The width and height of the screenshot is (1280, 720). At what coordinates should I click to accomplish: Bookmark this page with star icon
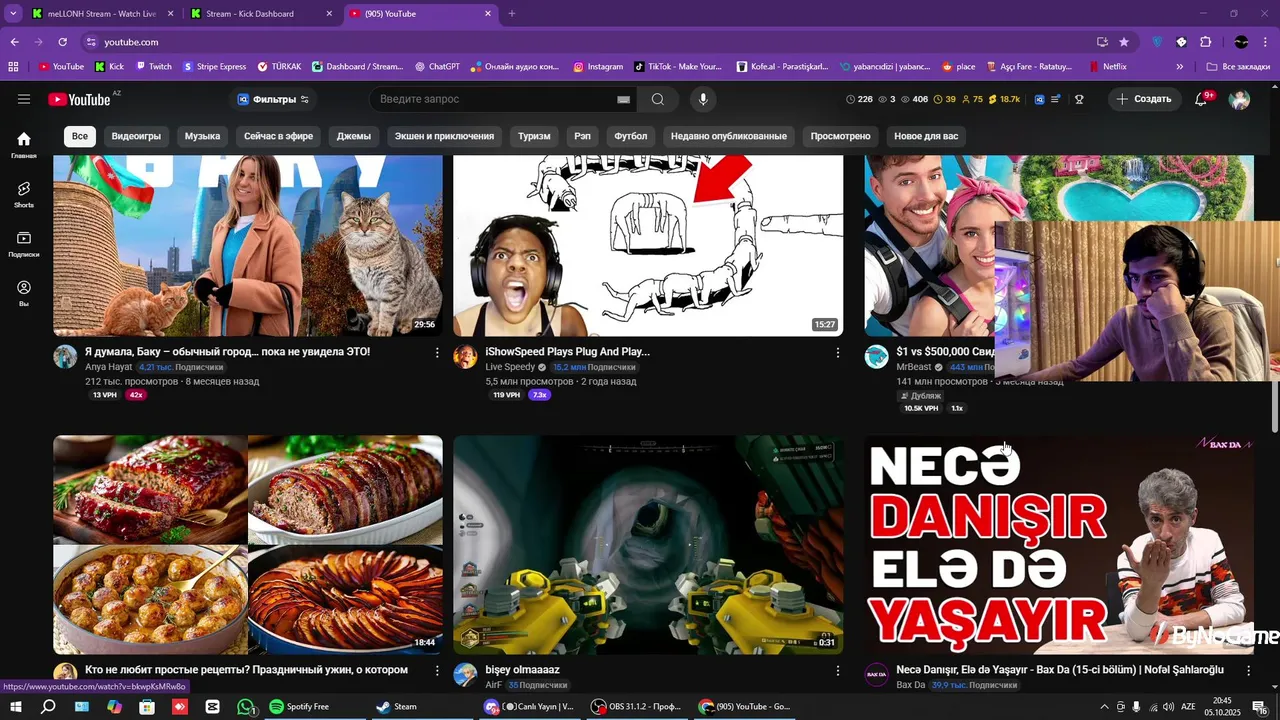point(1124,42)
